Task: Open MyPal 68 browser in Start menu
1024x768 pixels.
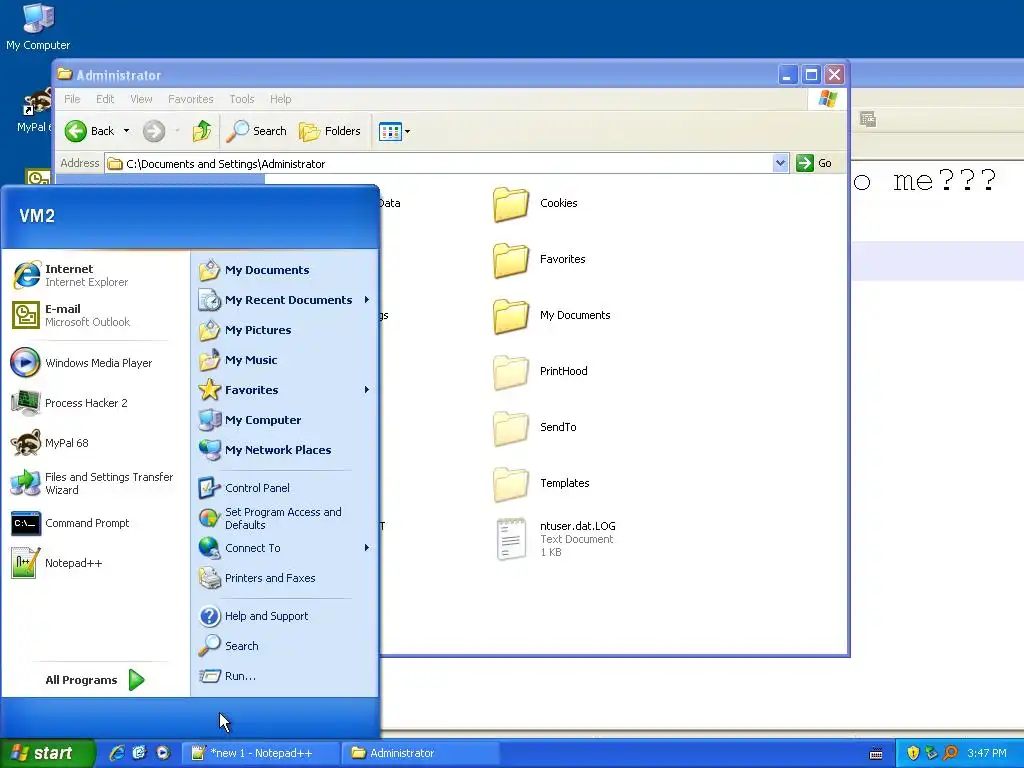Action: 95,443
